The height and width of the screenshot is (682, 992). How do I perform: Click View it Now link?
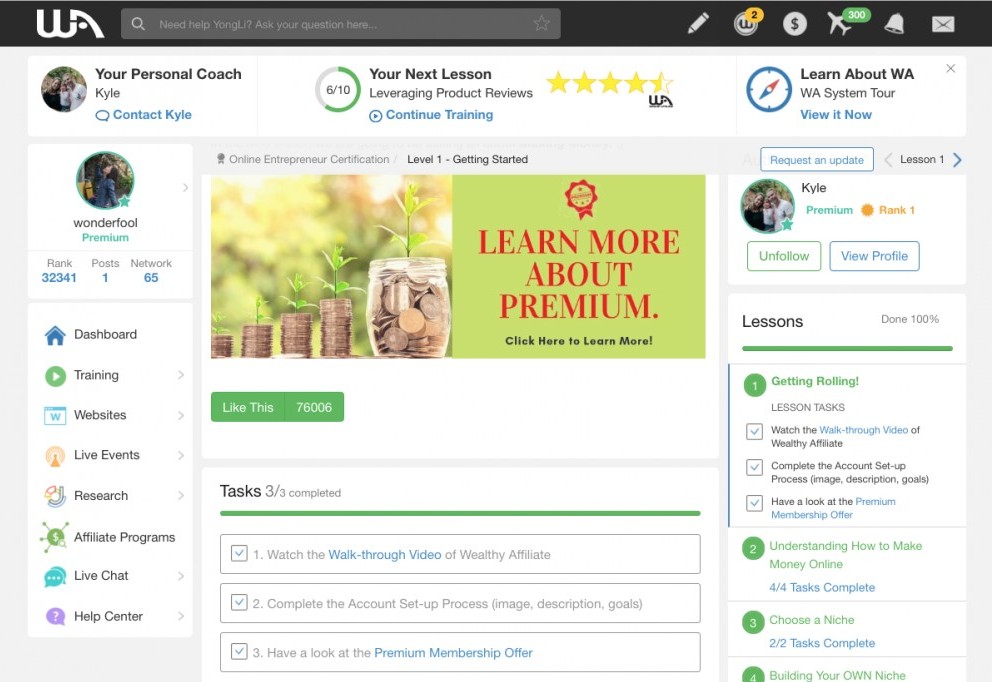point(836,115)
